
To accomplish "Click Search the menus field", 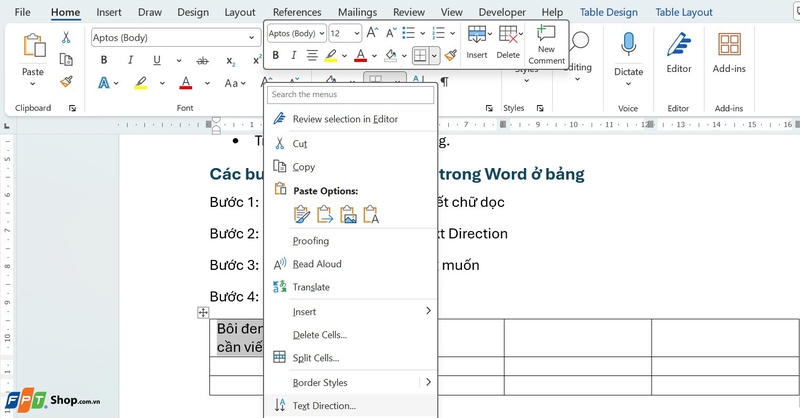I will pos(351,94).
